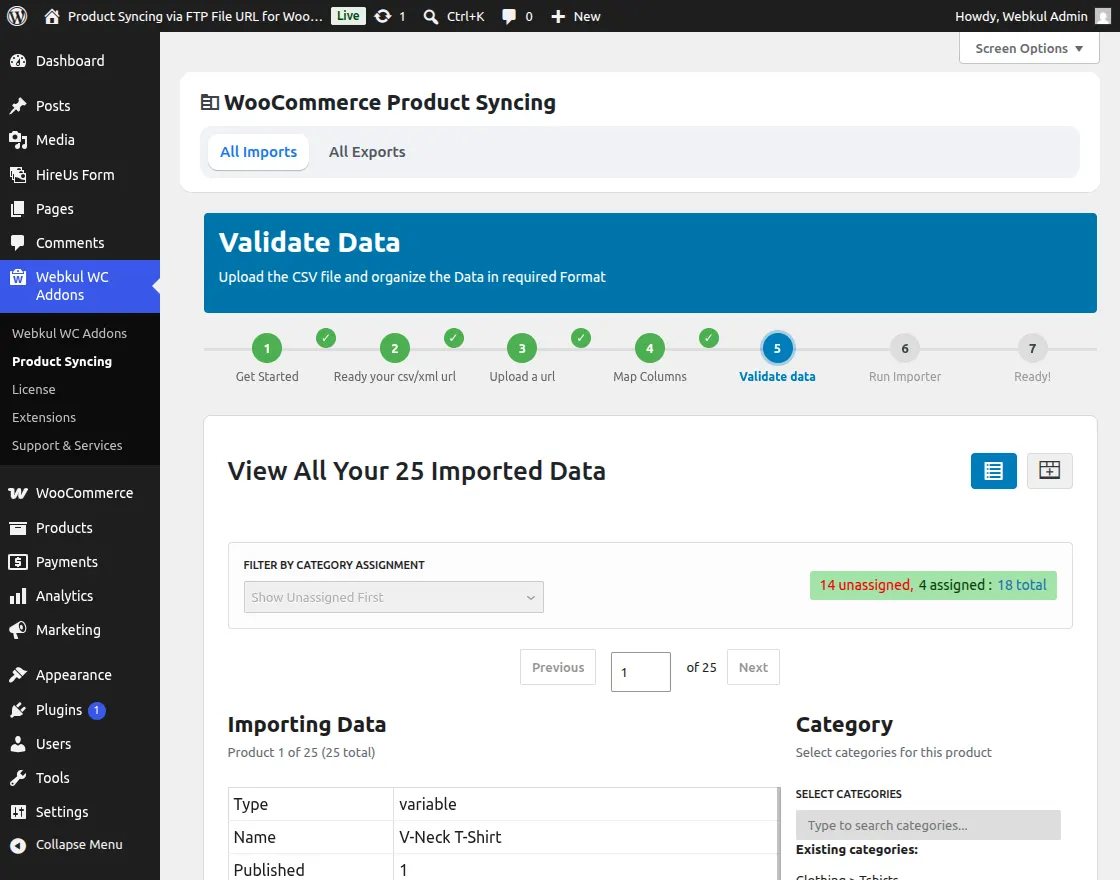Click the Next pagination button
This screenshot has width=1120, height=880.
point(753,667)
